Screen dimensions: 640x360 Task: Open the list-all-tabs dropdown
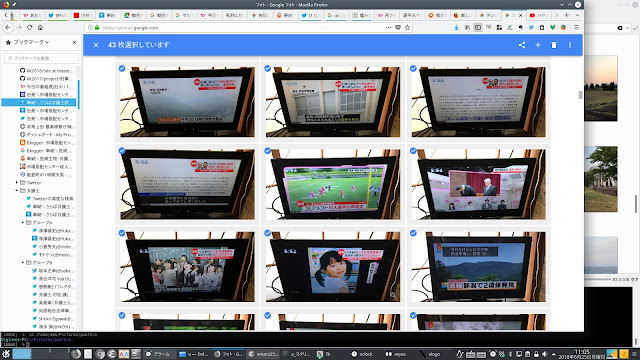[x=577, y=15]
